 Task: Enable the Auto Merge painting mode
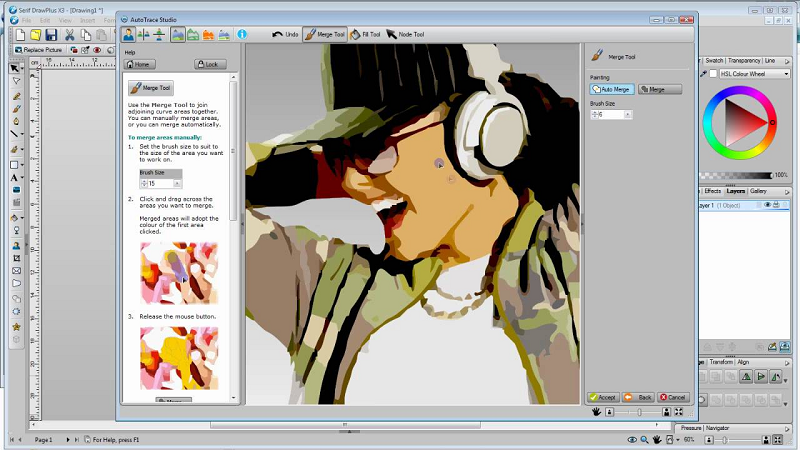click(611, 89)
